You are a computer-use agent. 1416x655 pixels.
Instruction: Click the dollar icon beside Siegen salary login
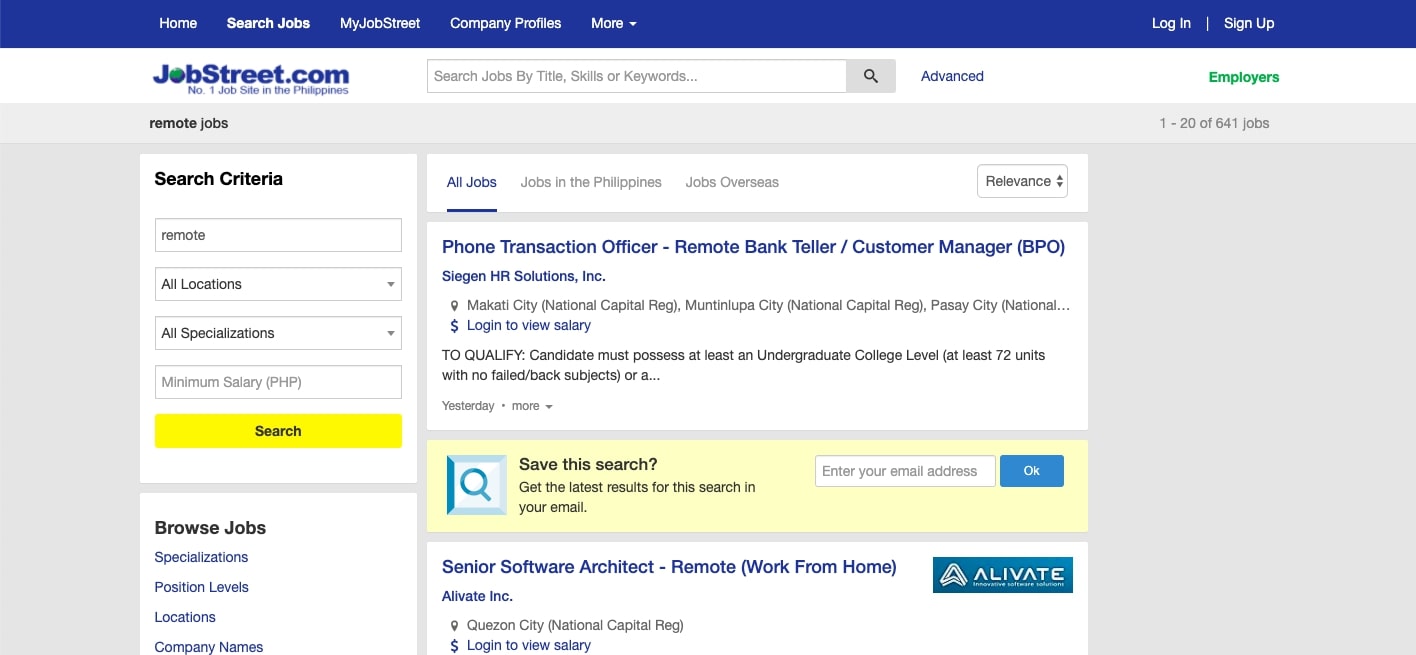point(455,326)
